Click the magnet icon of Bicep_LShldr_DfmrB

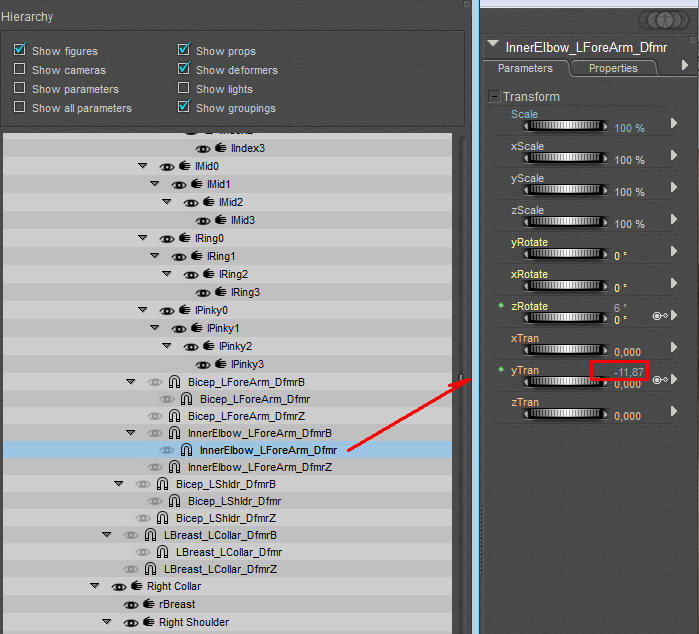tap(162, 484)
